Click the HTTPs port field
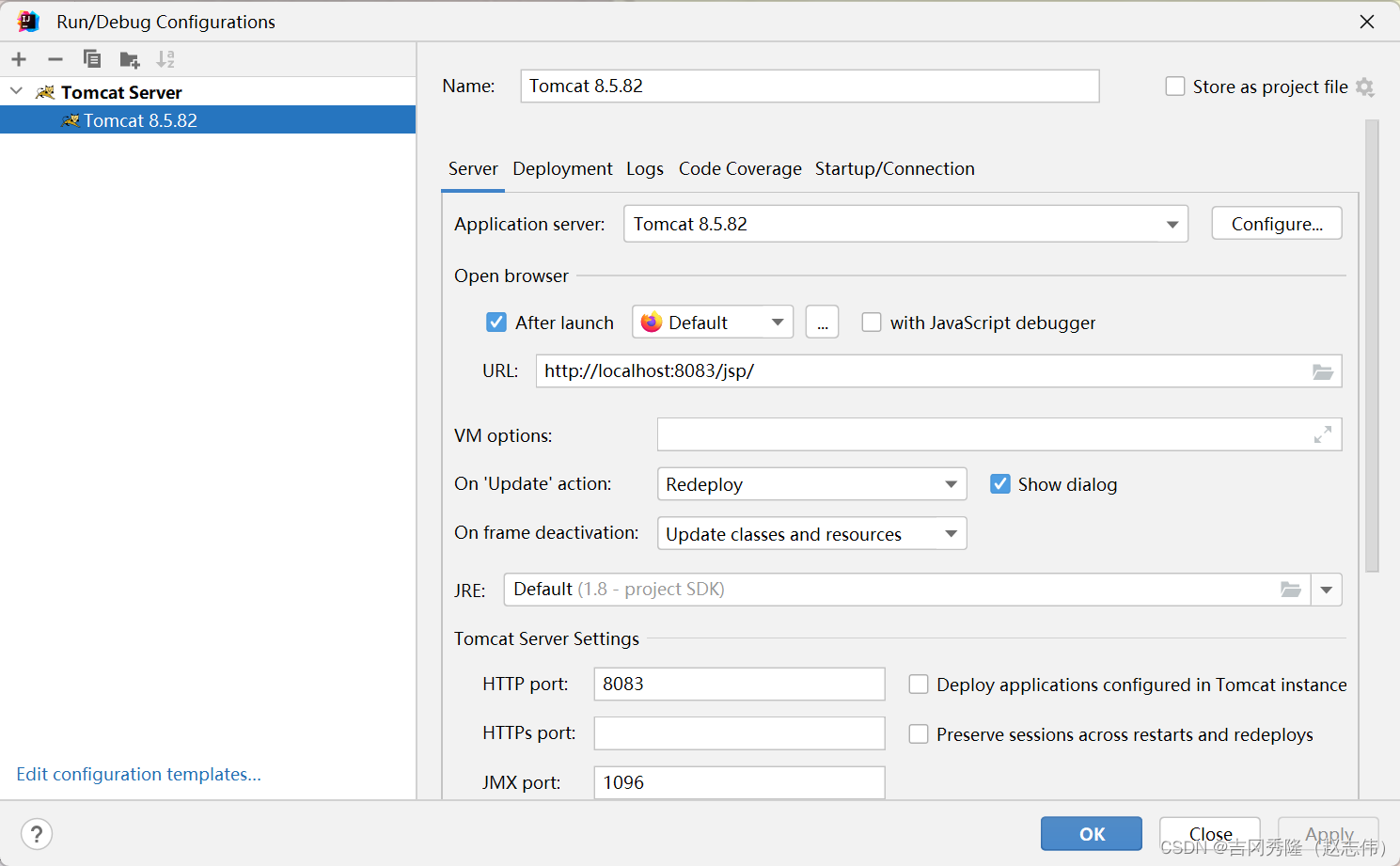This screenshot has width=1400, height=866. (x=739, y=733)
